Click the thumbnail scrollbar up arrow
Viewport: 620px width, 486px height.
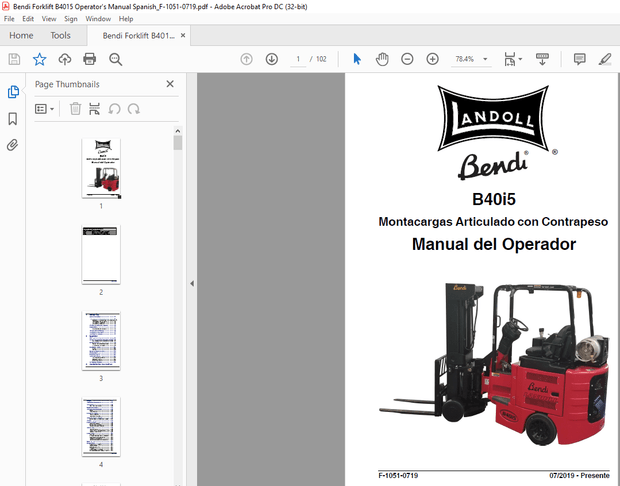click(178, 131)
